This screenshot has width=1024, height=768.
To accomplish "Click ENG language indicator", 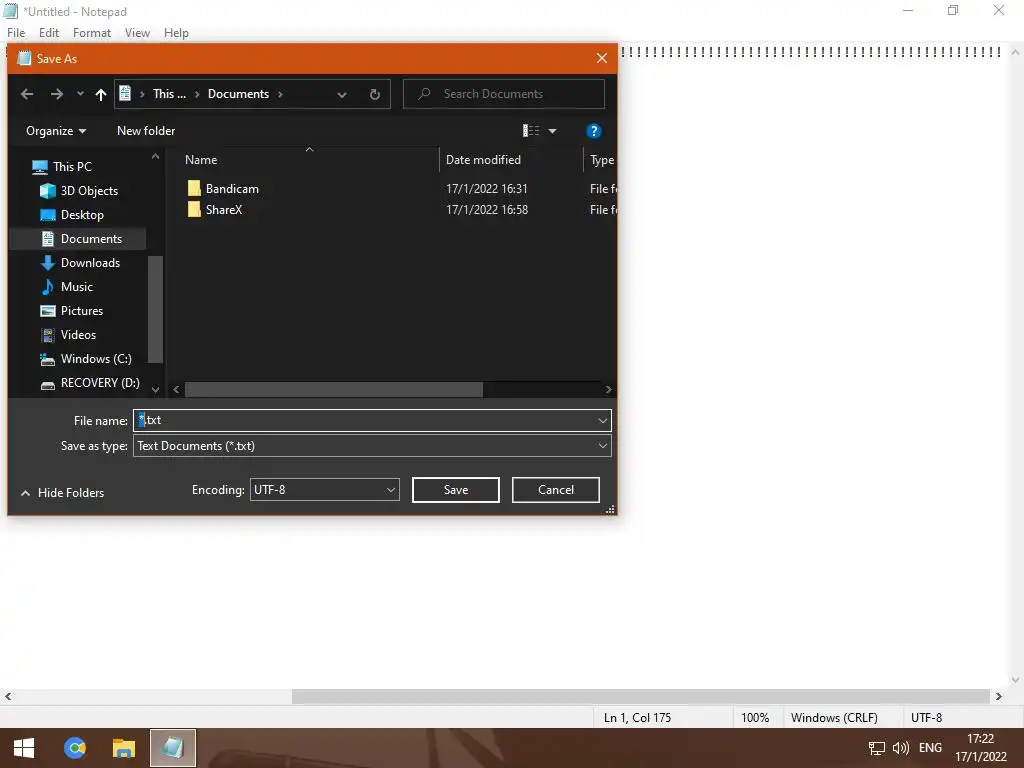I will [x=930, y=748].
